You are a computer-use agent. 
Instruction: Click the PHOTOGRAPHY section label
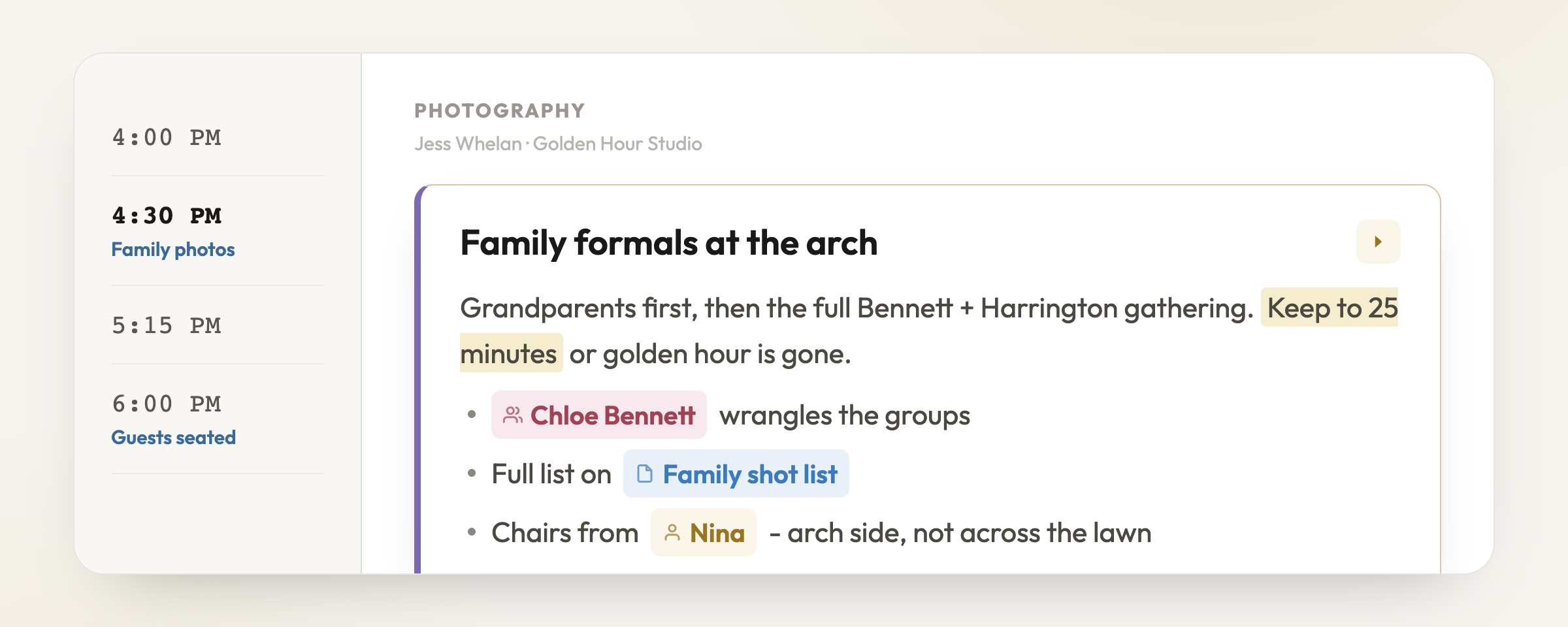click(x=500, y=110)
